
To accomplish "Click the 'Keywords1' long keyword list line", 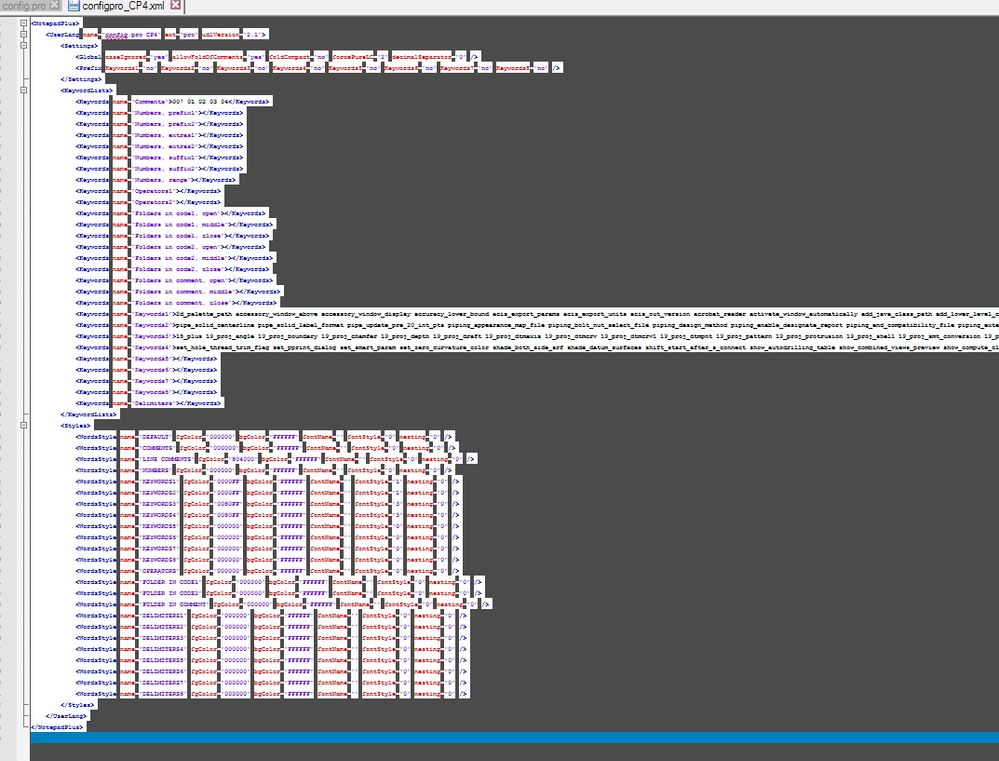I will [x=537, y=314].
